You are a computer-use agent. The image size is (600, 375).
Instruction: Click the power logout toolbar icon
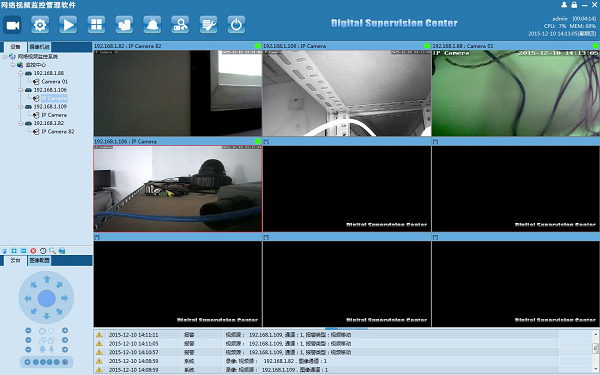coord(236,25)
